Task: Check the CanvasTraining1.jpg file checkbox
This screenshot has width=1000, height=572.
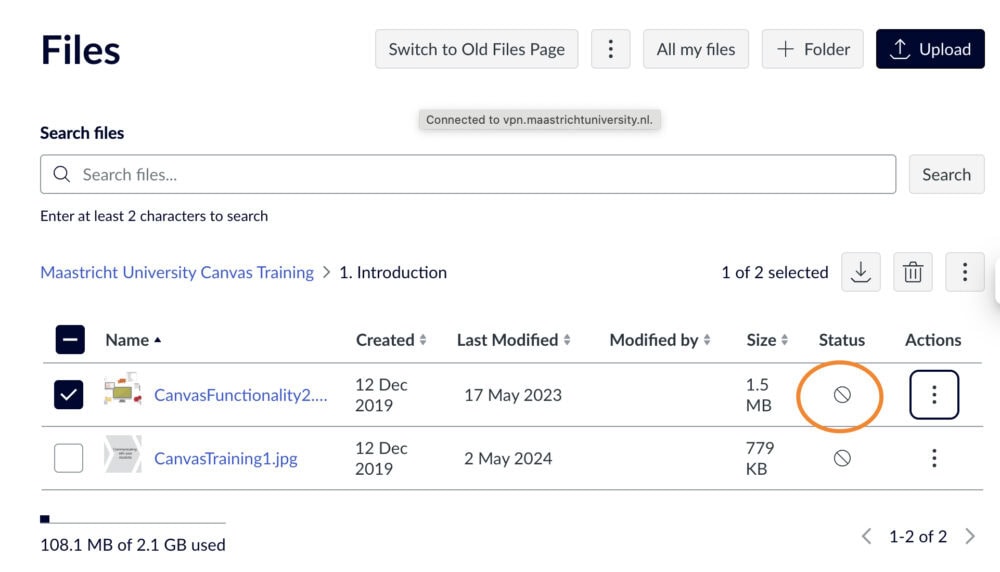Action: (x=69, y=458)
